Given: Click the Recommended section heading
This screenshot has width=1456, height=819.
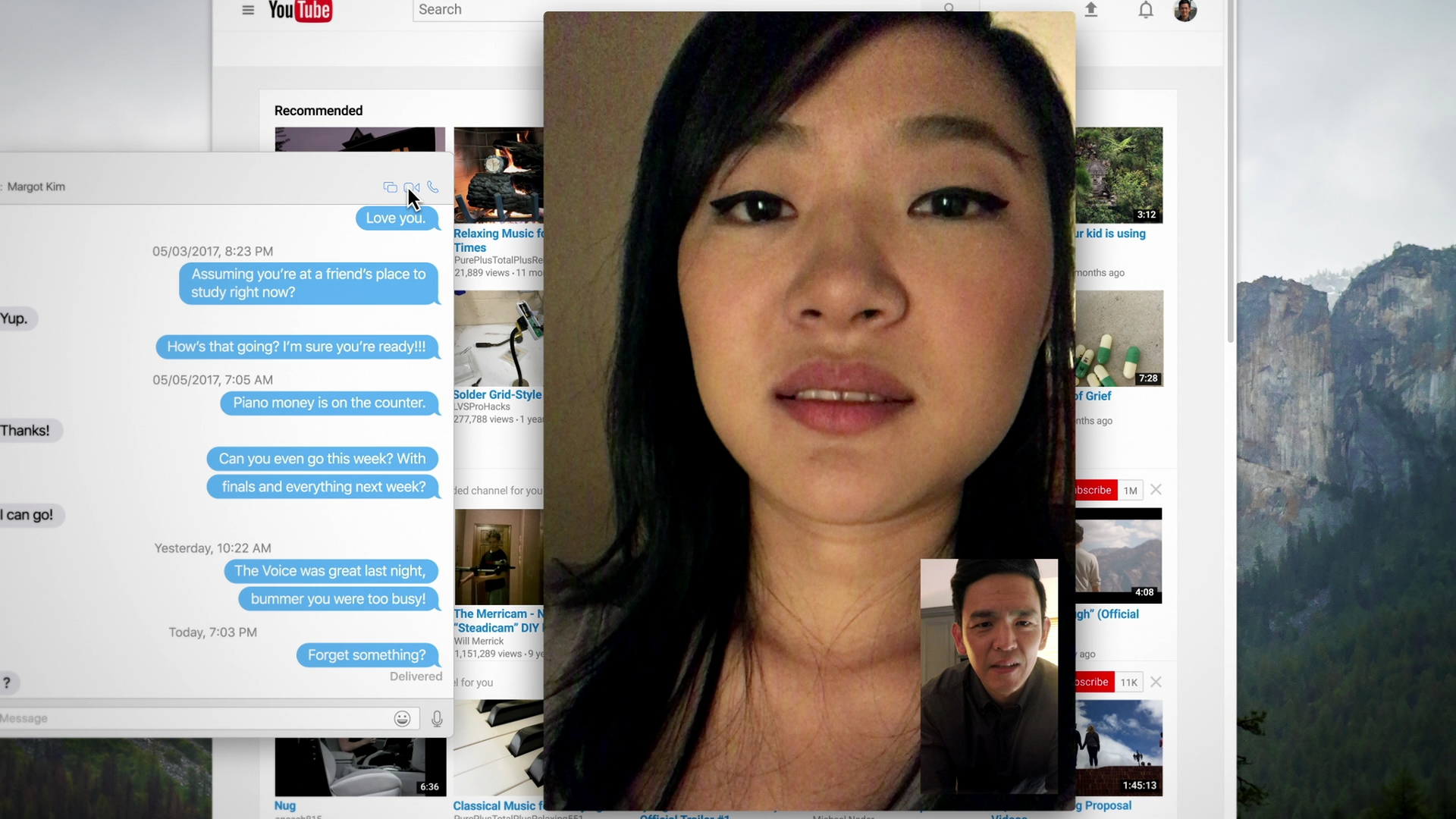Looking at the screenshot, I should tap(318, 111).
